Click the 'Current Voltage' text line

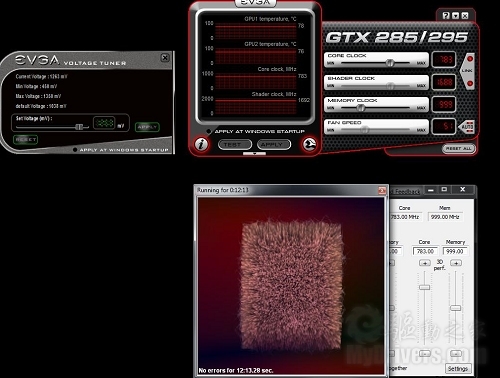point(41,76)
